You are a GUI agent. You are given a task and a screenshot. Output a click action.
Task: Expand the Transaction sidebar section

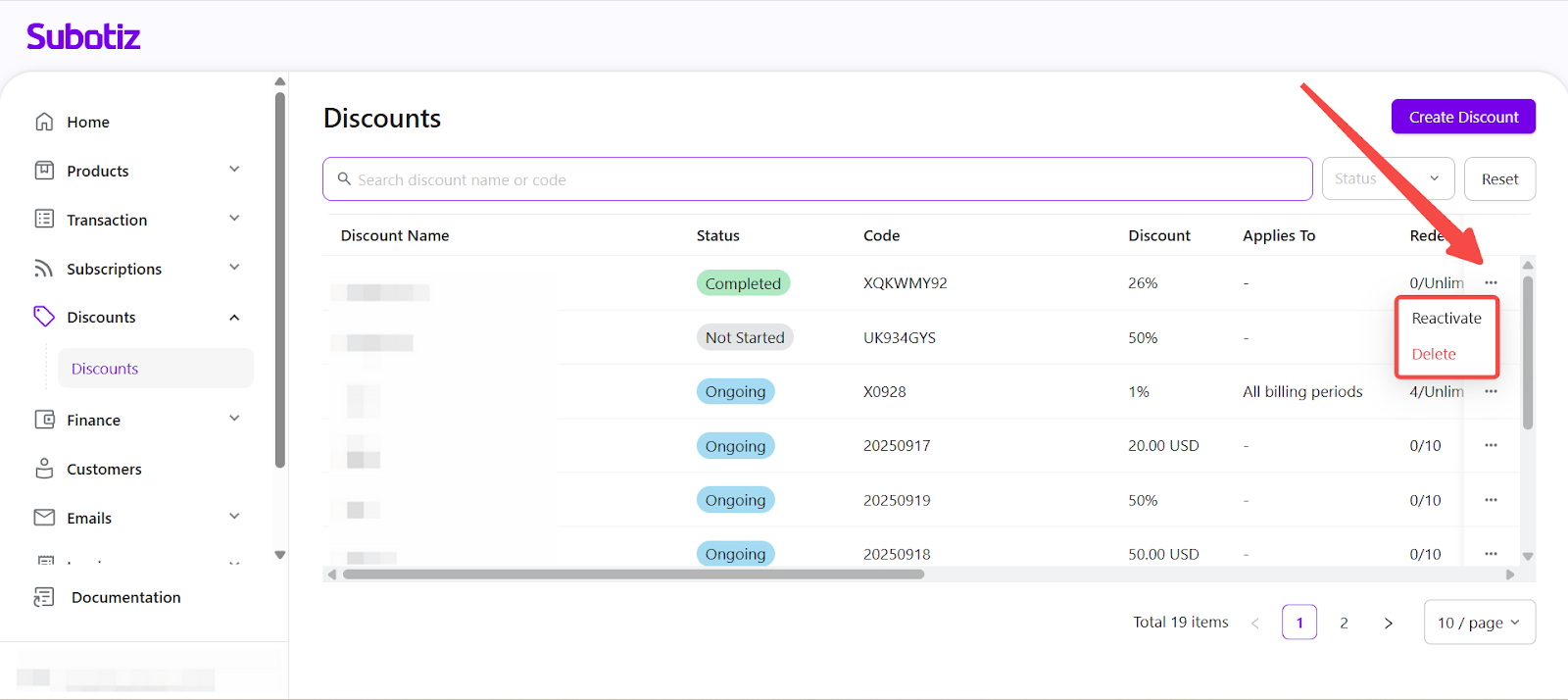click(234, 219)
